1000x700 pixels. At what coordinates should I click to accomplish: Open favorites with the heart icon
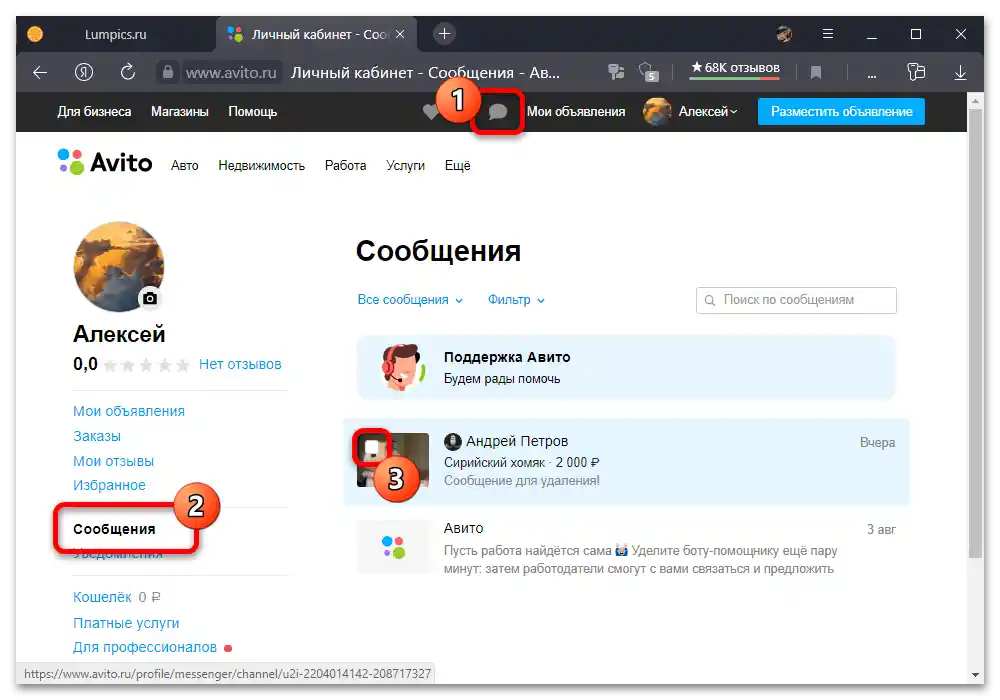pyautogui.click(x=431, y=112)
